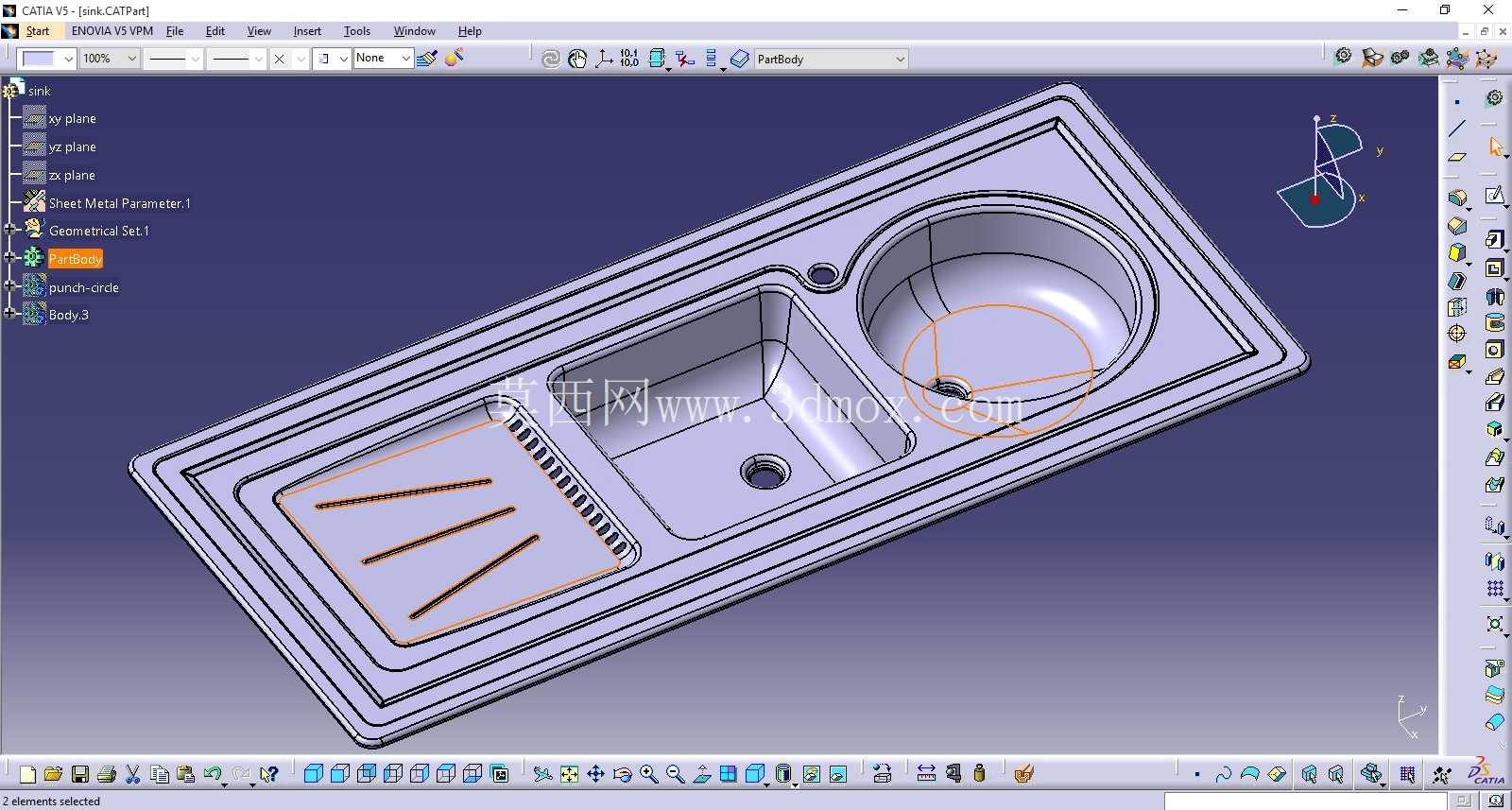Screen dimensions: 1512x810
Task: Click the Normal View icon
Action: coord(701,775)
